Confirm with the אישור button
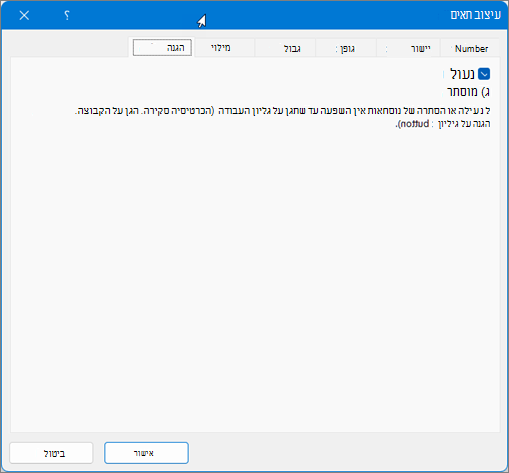The height and width of the screenshot is (473, 509). (x=146, y=453)
